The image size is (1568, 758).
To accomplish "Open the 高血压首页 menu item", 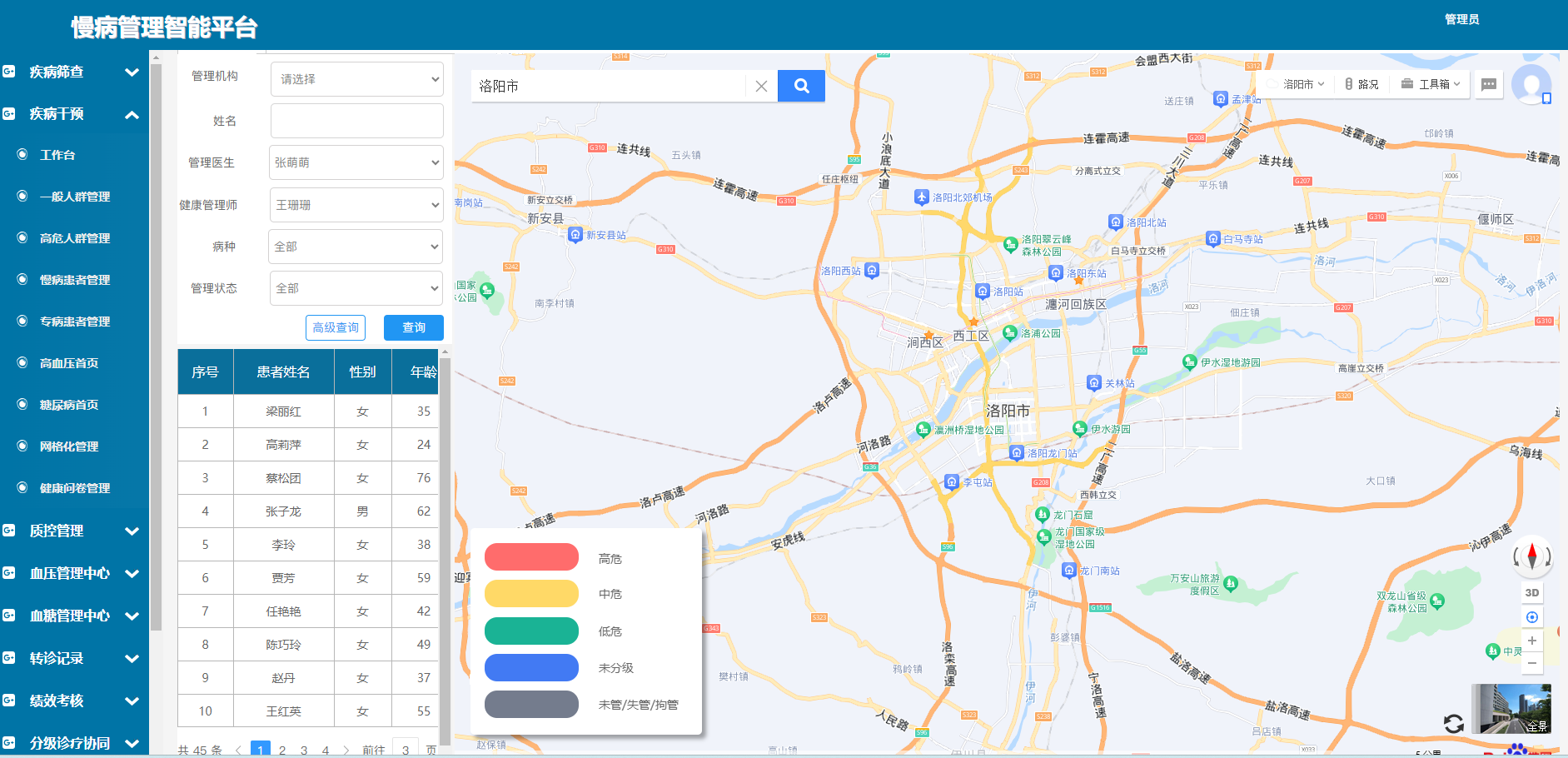I will (x=68, y=363).
